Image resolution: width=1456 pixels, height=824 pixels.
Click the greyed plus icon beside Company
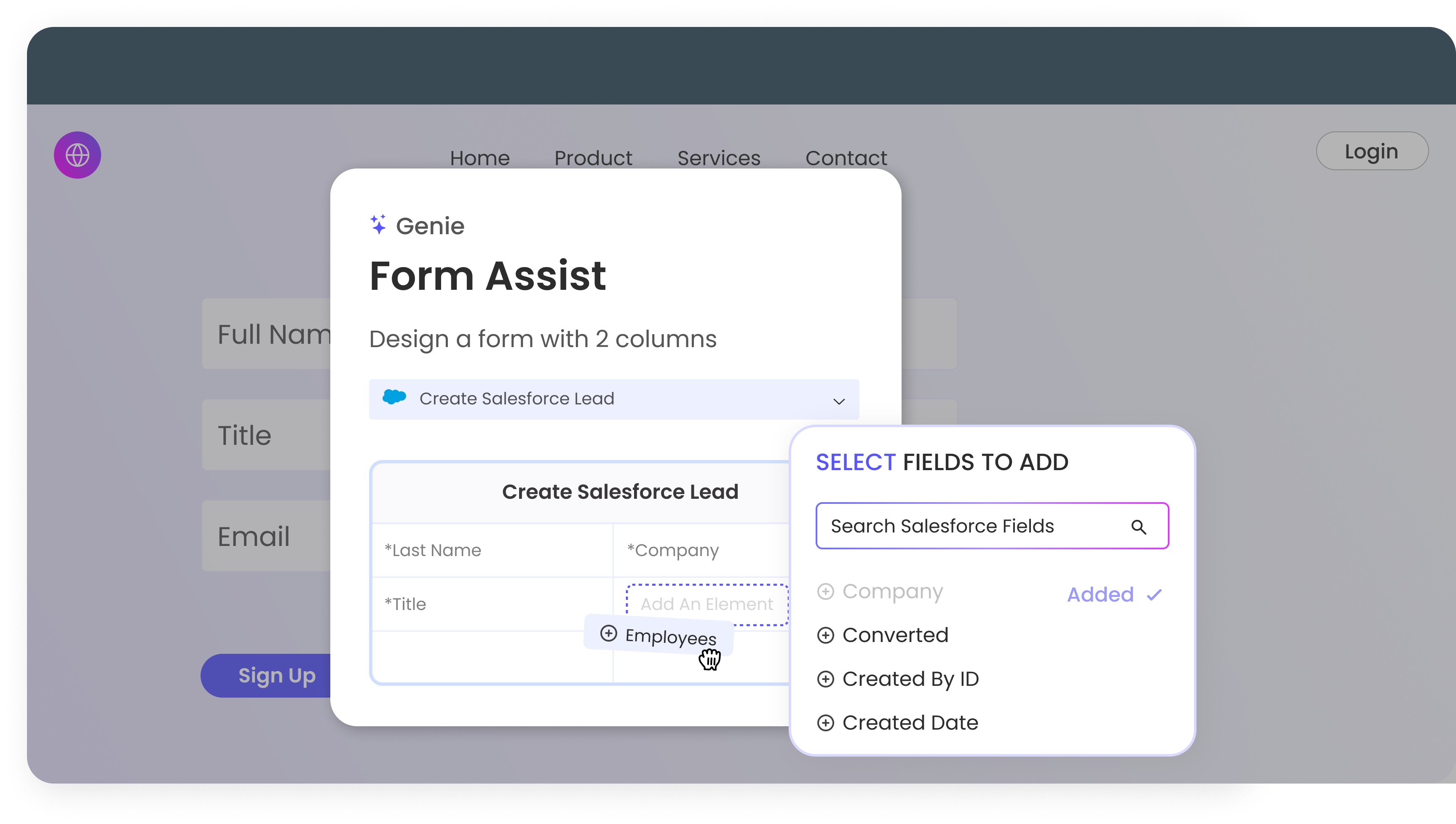(826, 591)
